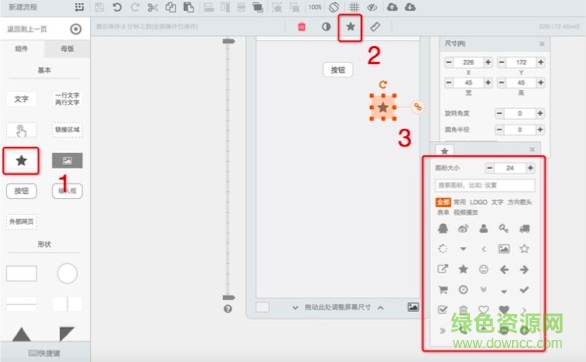Select the 方向箭头 icon category
Image resolution: width=586 pixels, height=362 pixels.
(x=519, y=202)
